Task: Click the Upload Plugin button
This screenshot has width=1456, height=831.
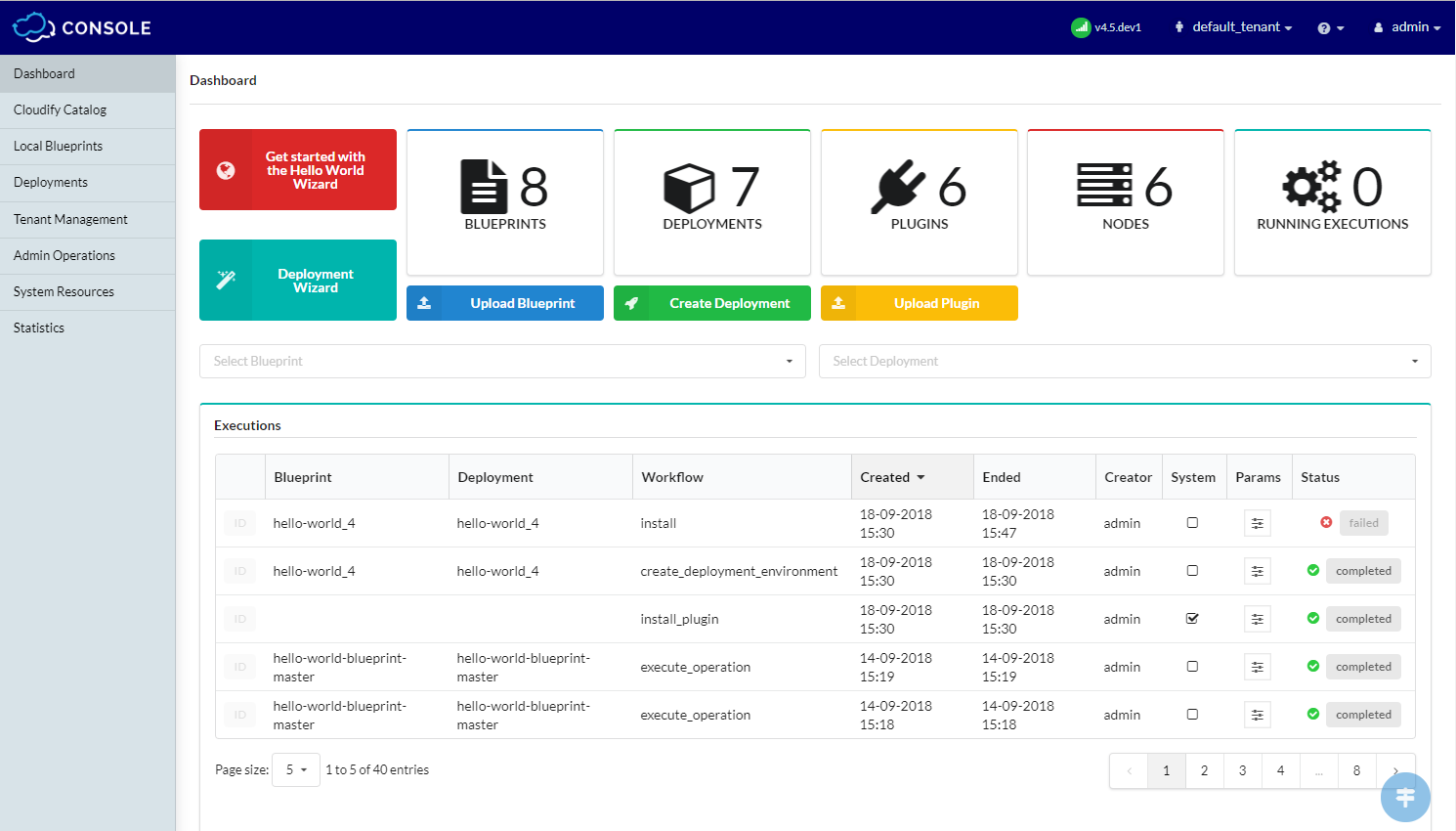Action: coord(920,303)
